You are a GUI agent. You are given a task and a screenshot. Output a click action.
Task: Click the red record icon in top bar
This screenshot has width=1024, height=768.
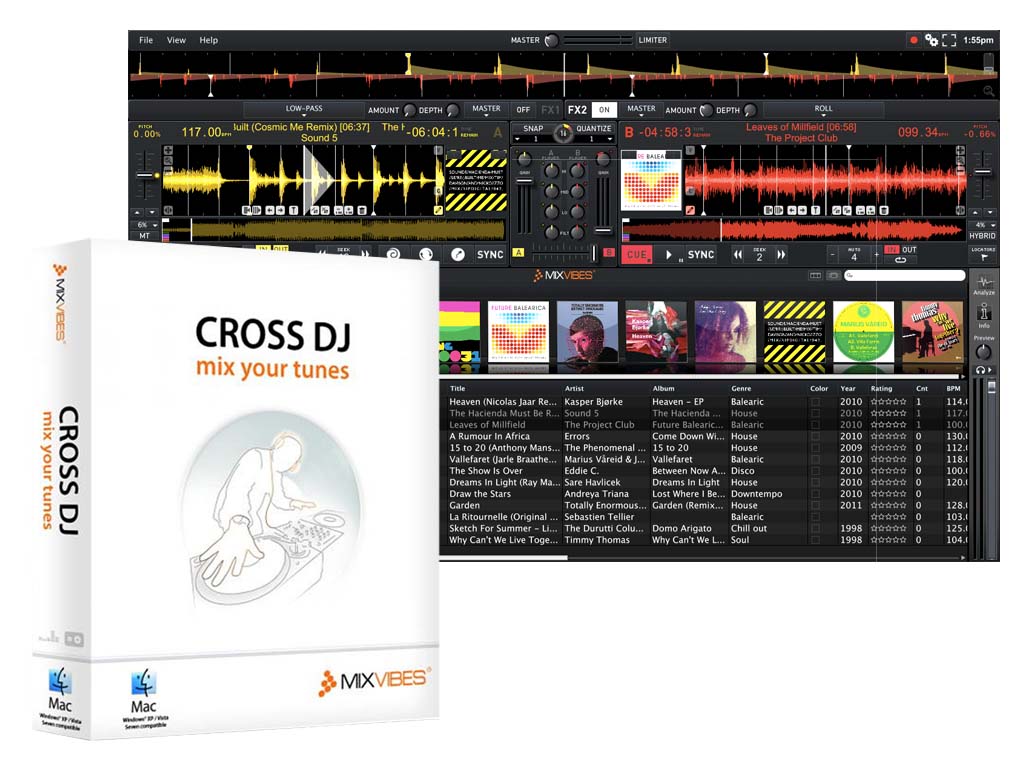pos(913,40)
